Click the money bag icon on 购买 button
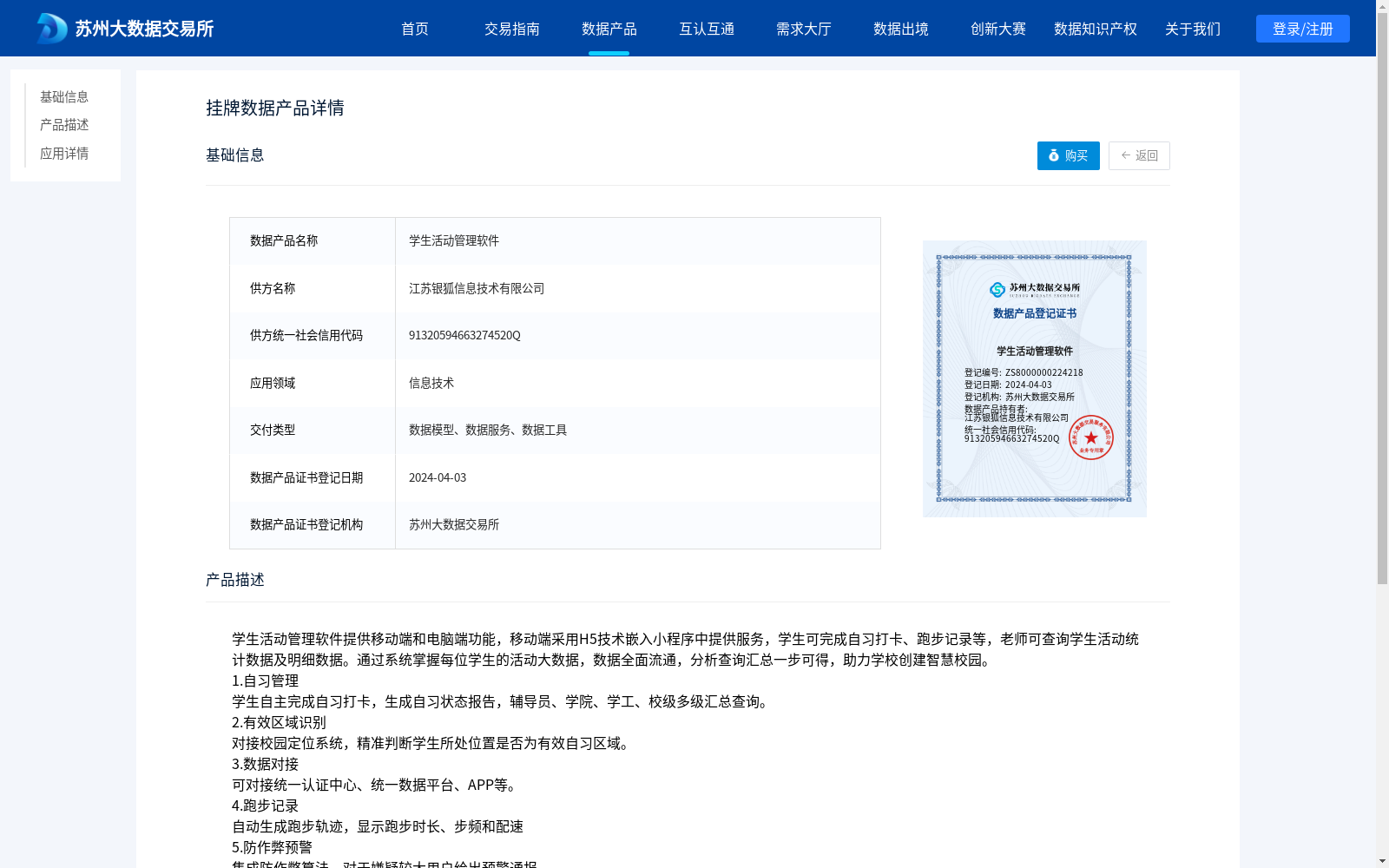1389x868 pixels. 1054,155
